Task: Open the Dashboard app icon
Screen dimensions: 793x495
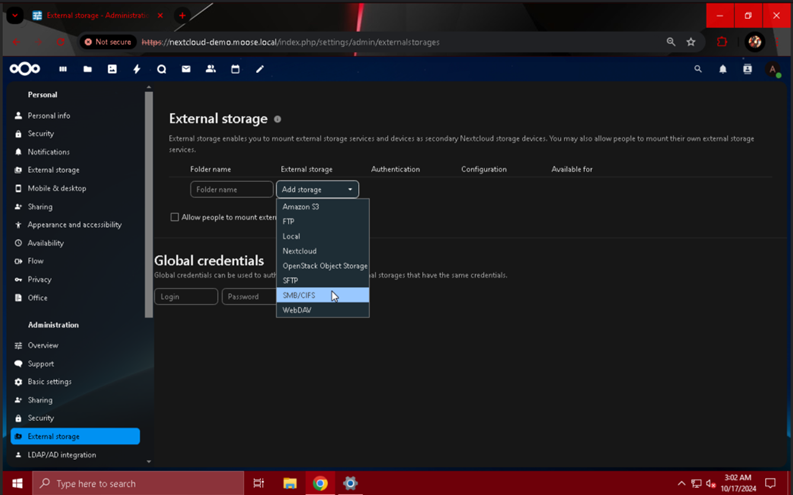Action: [x=63, y=69]
